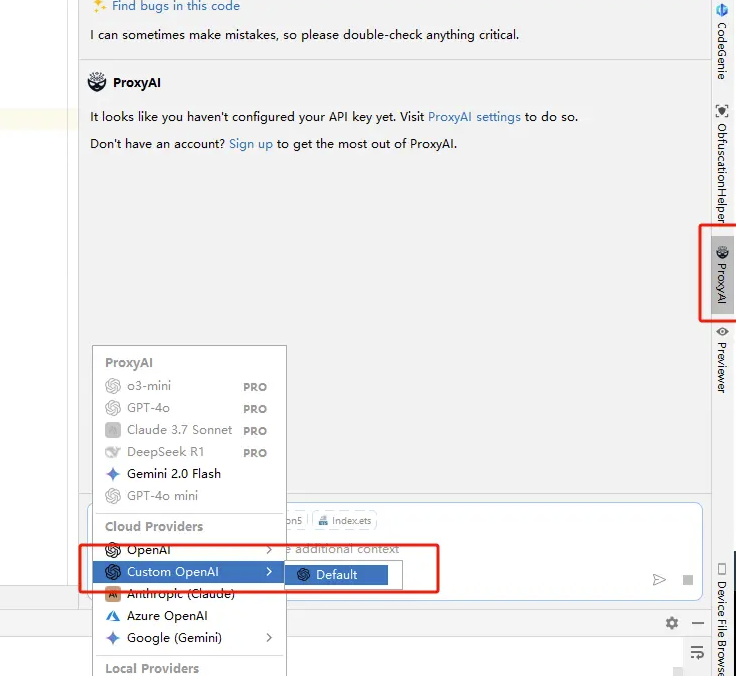Click the Index.ets context file tag
The image size is (736, 676).
point(345,521)
